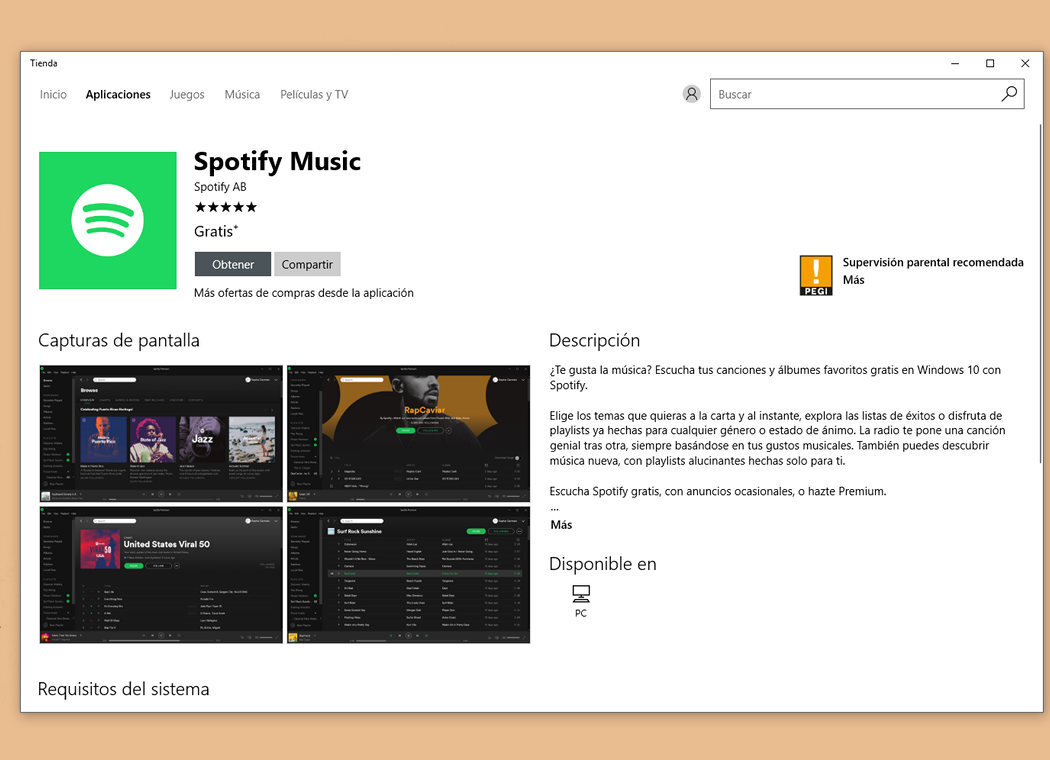Switch to the Juegos tab
The height and width of the screenshot is (760, 1050).
[186, 94]
